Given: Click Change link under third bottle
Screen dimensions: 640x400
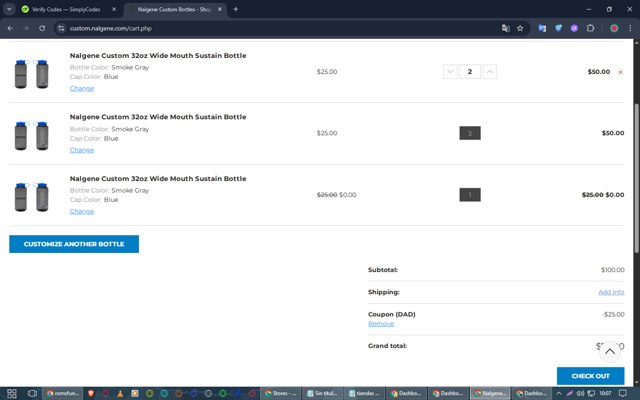Looking at the screenshot, I should point(82,211).
